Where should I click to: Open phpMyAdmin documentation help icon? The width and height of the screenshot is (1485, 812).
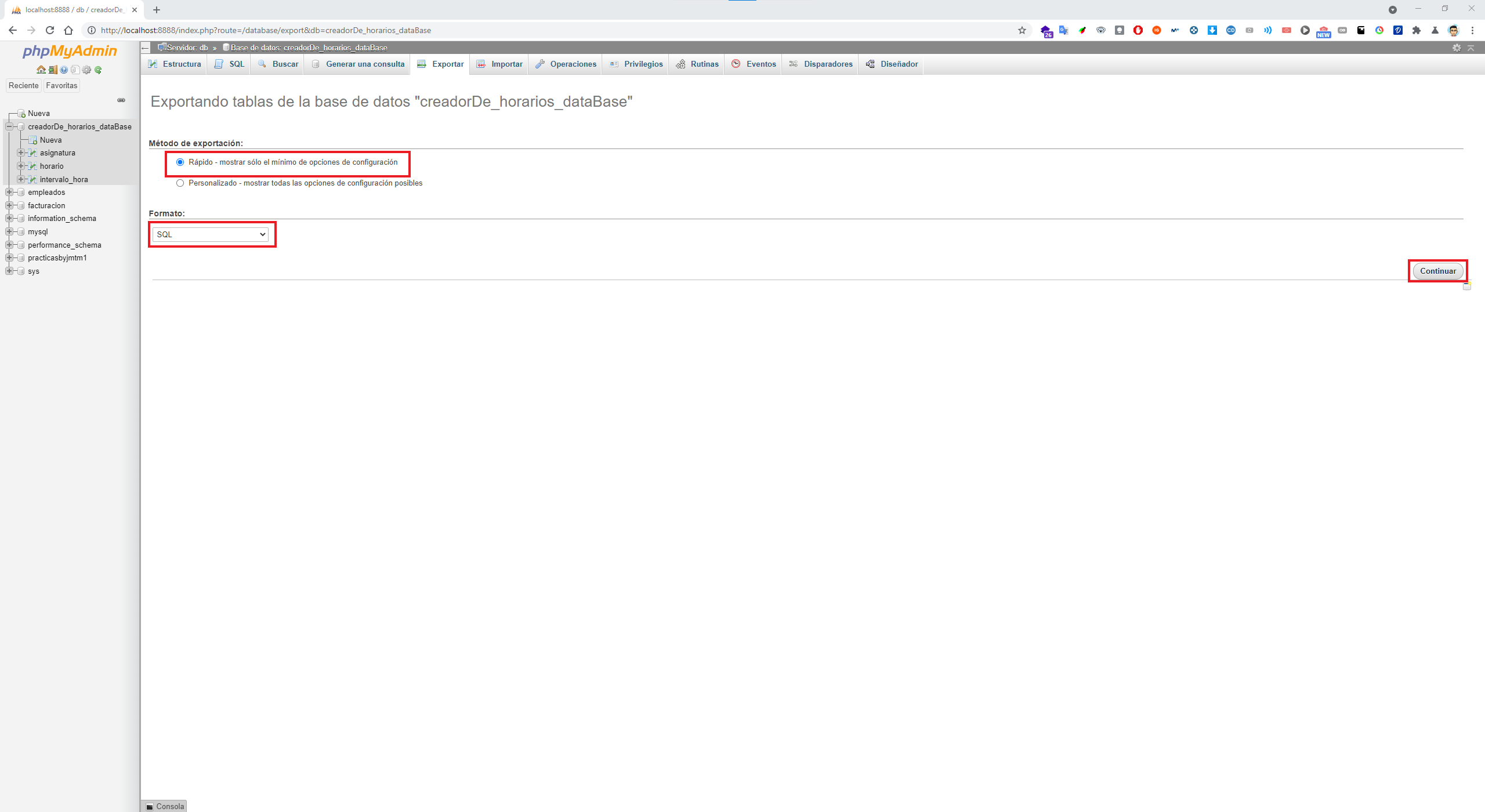(64, 70)
